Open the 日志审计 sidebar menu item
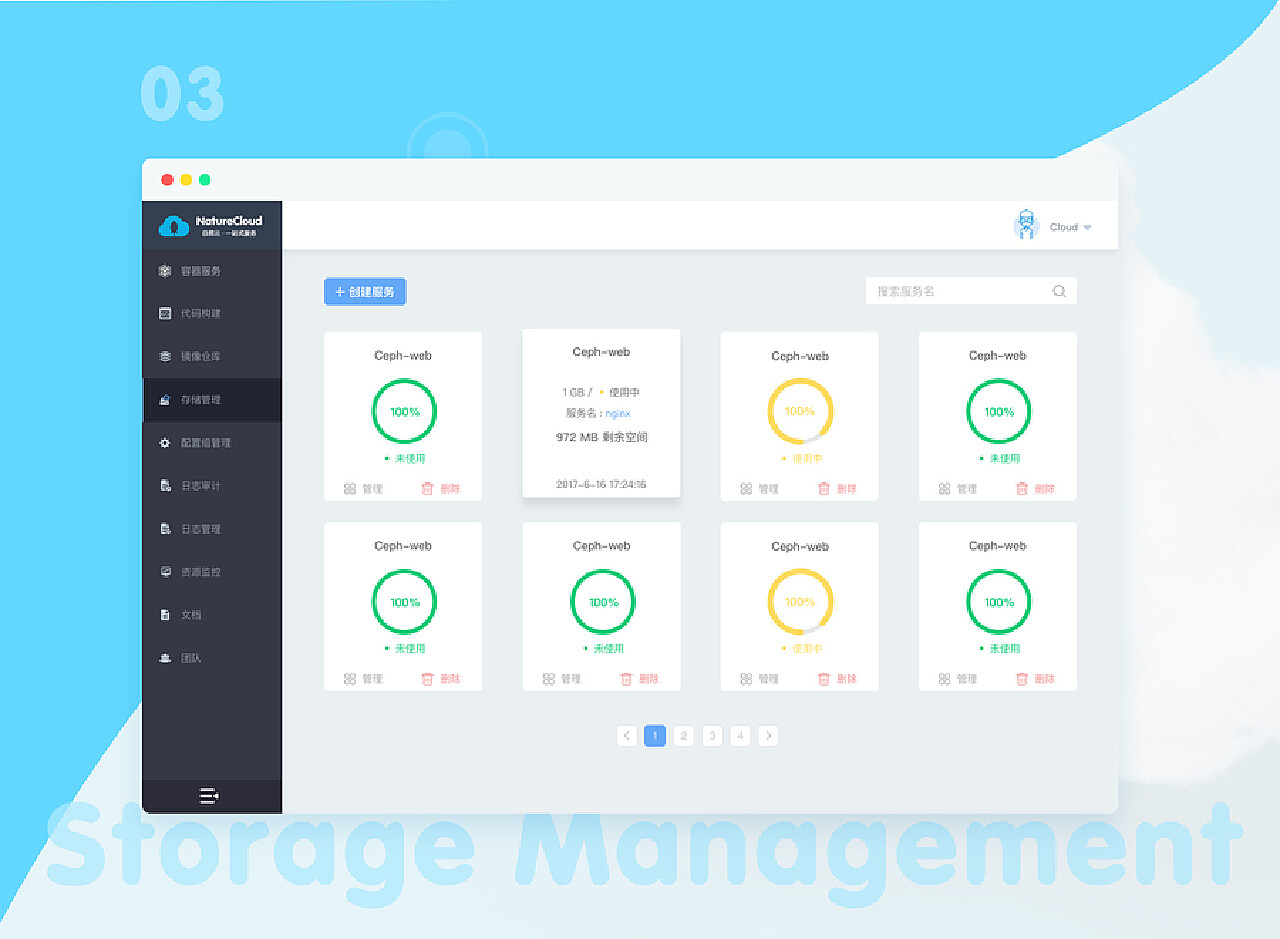Image resolution: width=1280 pixels, height=939 pixels. tap(212, 486)
